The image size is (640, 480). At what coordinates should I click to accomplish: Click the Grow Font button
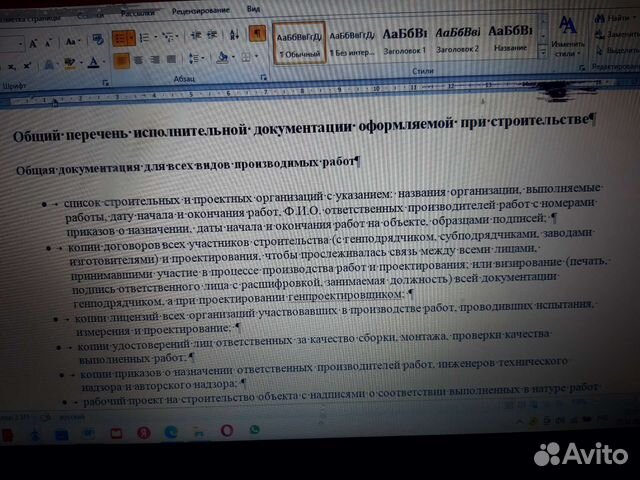(33, 42)
